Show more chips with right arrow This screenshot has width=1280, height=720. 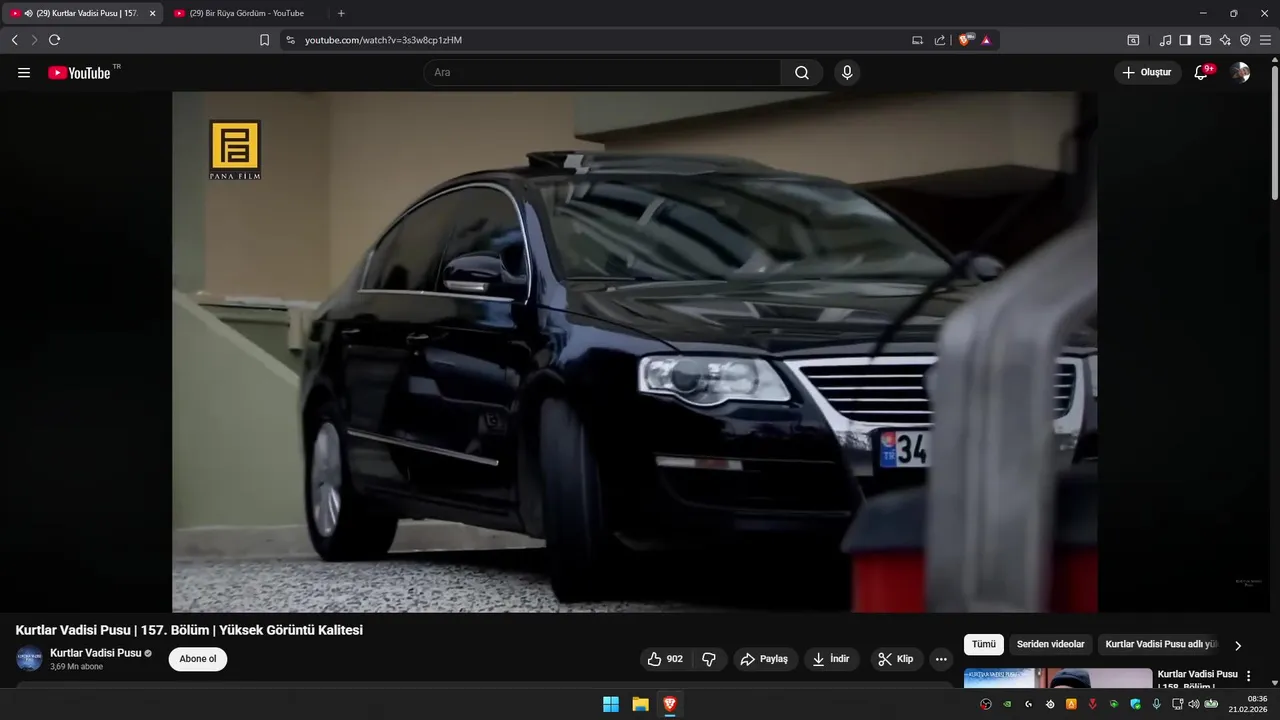coord(1238,646)
